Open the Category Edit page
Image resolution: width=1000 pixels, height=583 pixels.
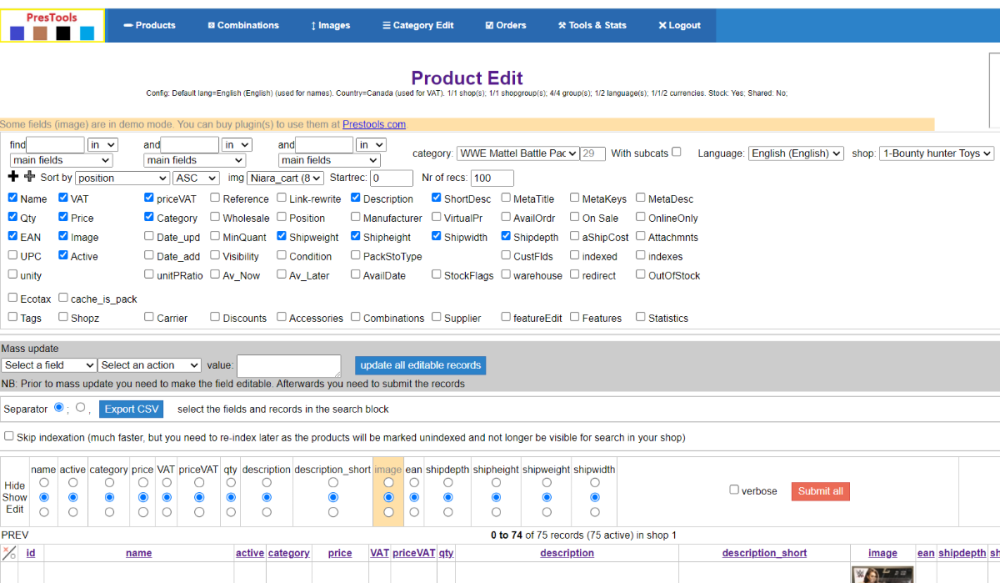coord(416,25)
